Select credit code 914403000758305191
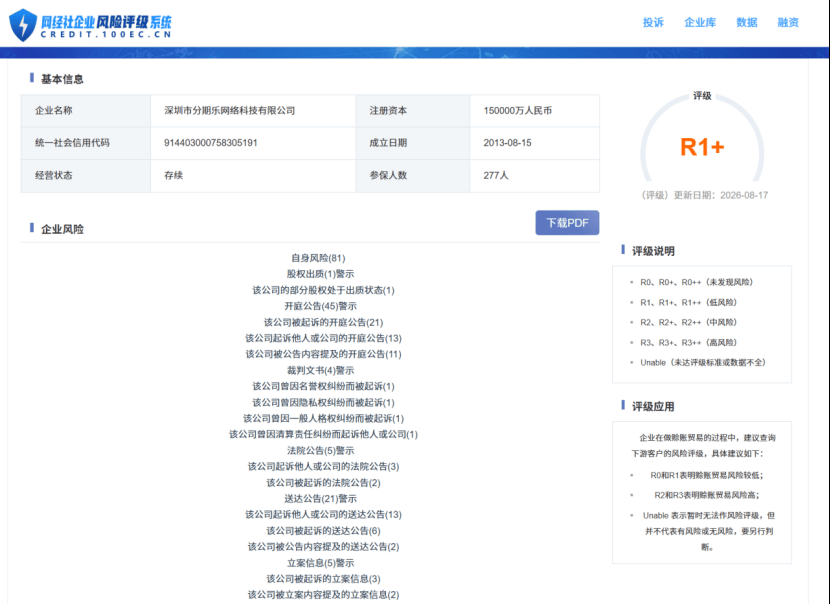Screen dimensions: 830x604 click(x=211, y=143)
